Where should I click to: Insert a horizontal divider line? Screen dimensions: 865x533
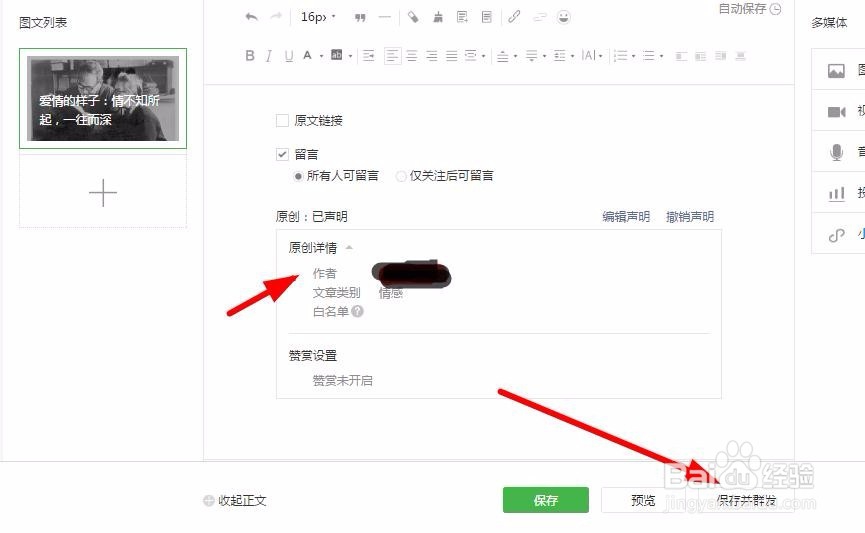[x=385, y=18]
